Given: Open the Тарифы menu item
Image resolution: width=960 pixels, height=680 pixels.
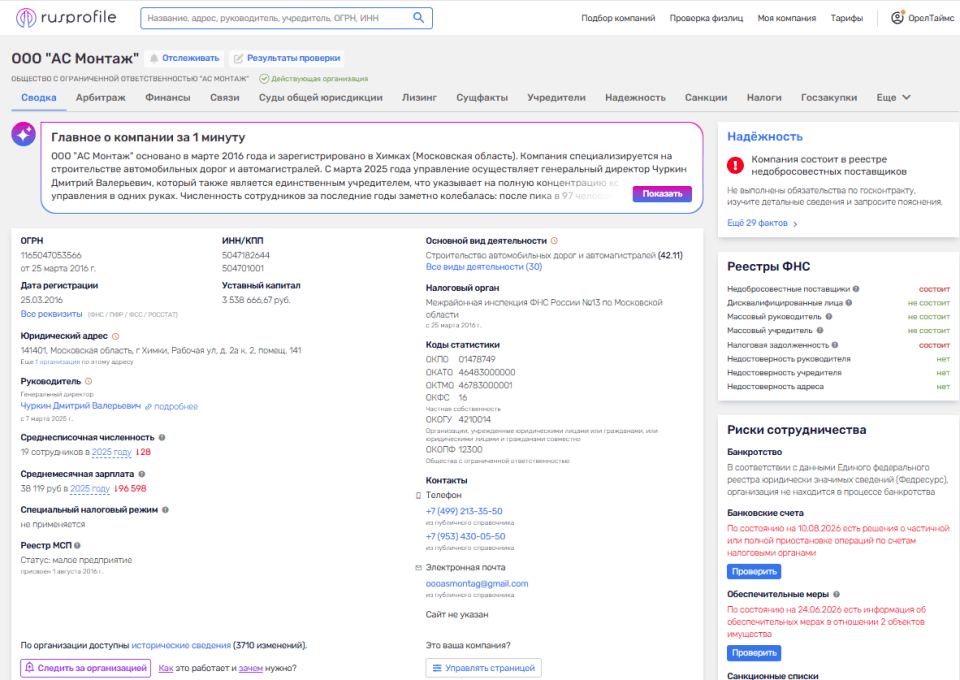Looking at the screenshot, I should click(x=847, y=18).
